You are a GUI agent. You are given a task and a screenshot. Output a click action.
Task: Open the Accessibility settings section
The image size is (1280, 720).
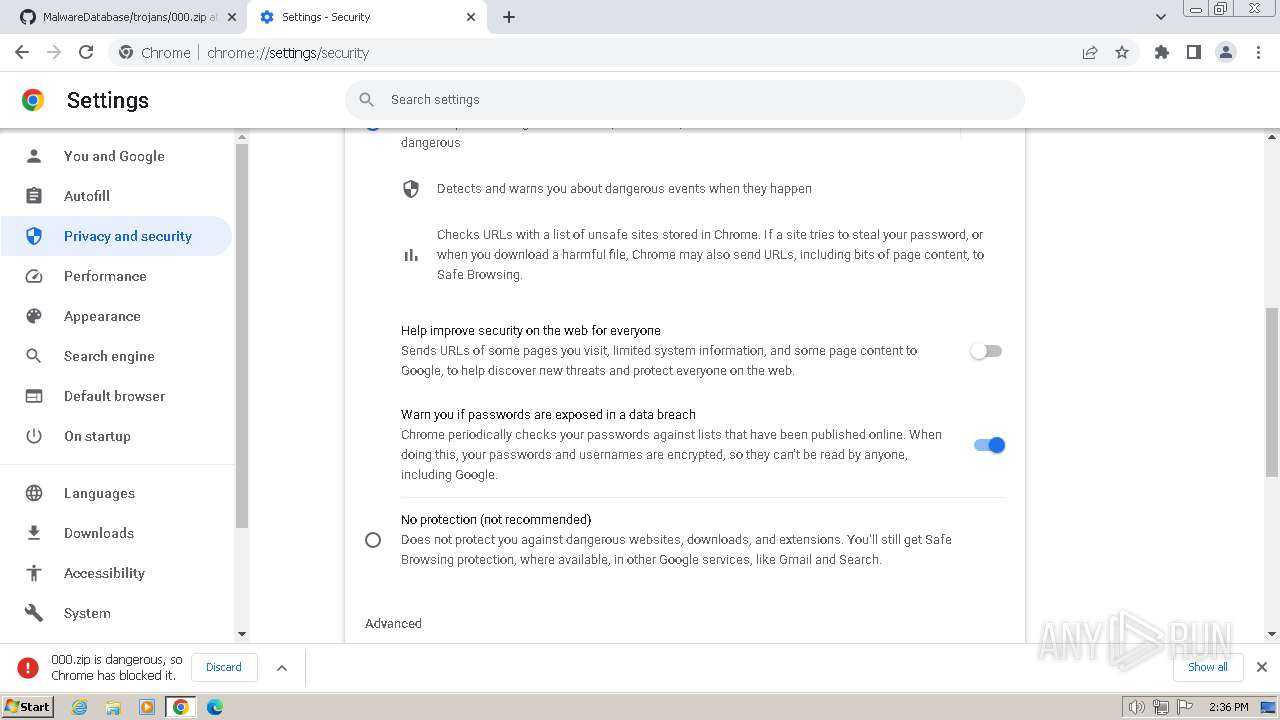(x=116, y=573)
